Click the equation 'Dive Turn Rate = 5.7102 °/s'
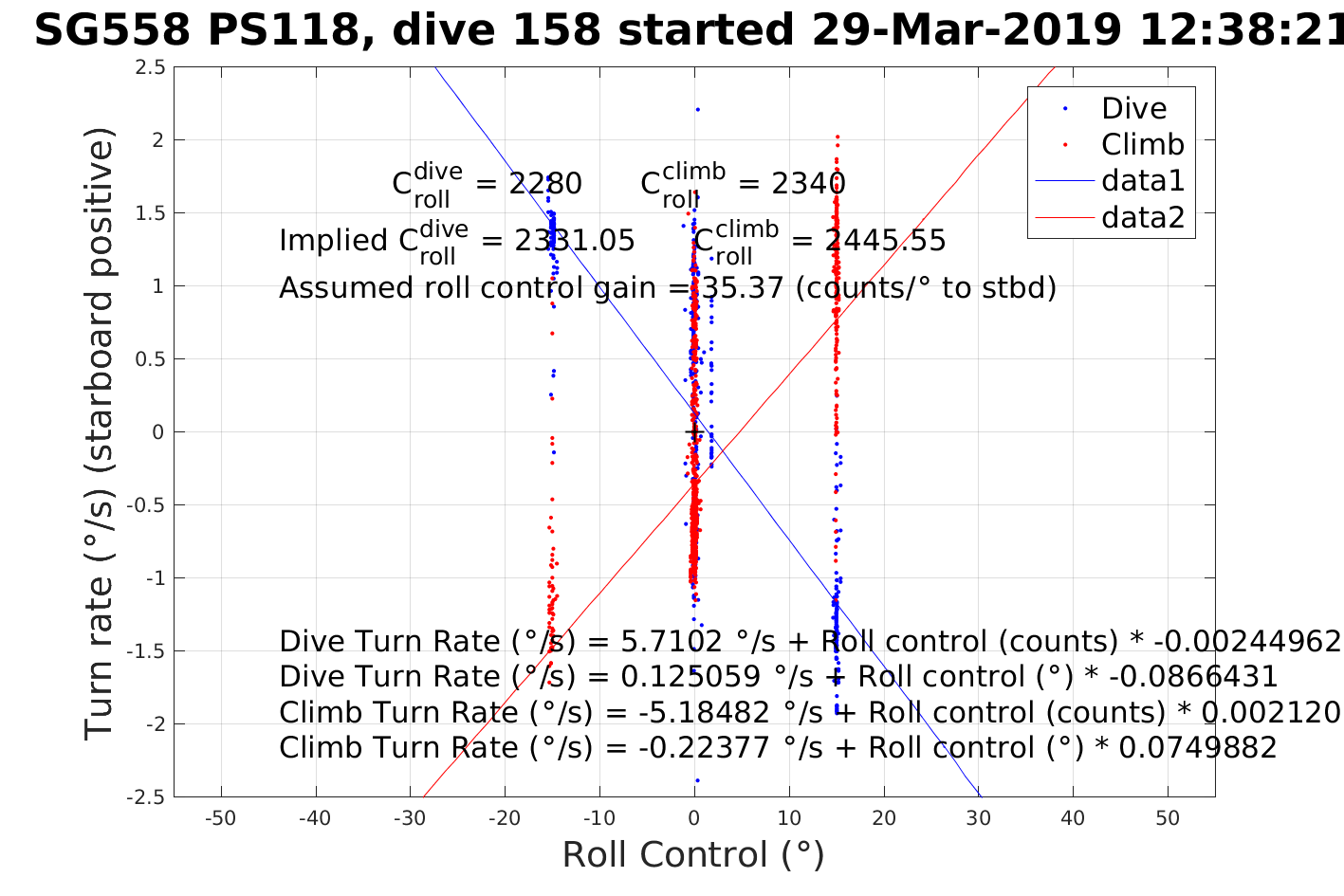The image size is (1344, 896). [x=810, y=642]
